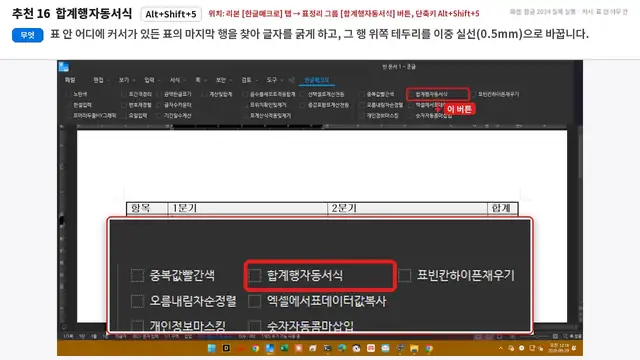The height and width of the screenshot is (360, 640).
Task: Open the Edge browser from the taskbar
Action: 342,348
